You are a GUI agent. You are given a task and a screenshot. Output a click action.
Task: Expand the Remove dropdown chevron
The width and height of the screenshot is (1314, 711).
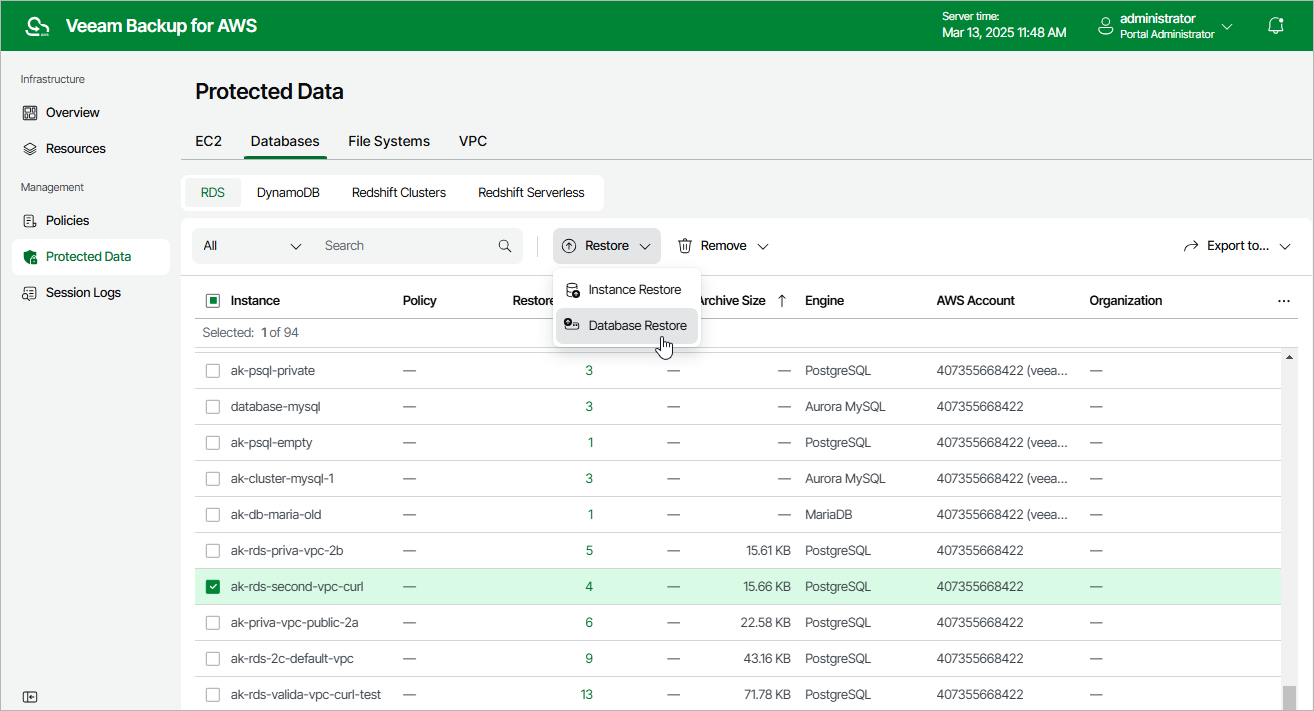[x=762, y=246]
